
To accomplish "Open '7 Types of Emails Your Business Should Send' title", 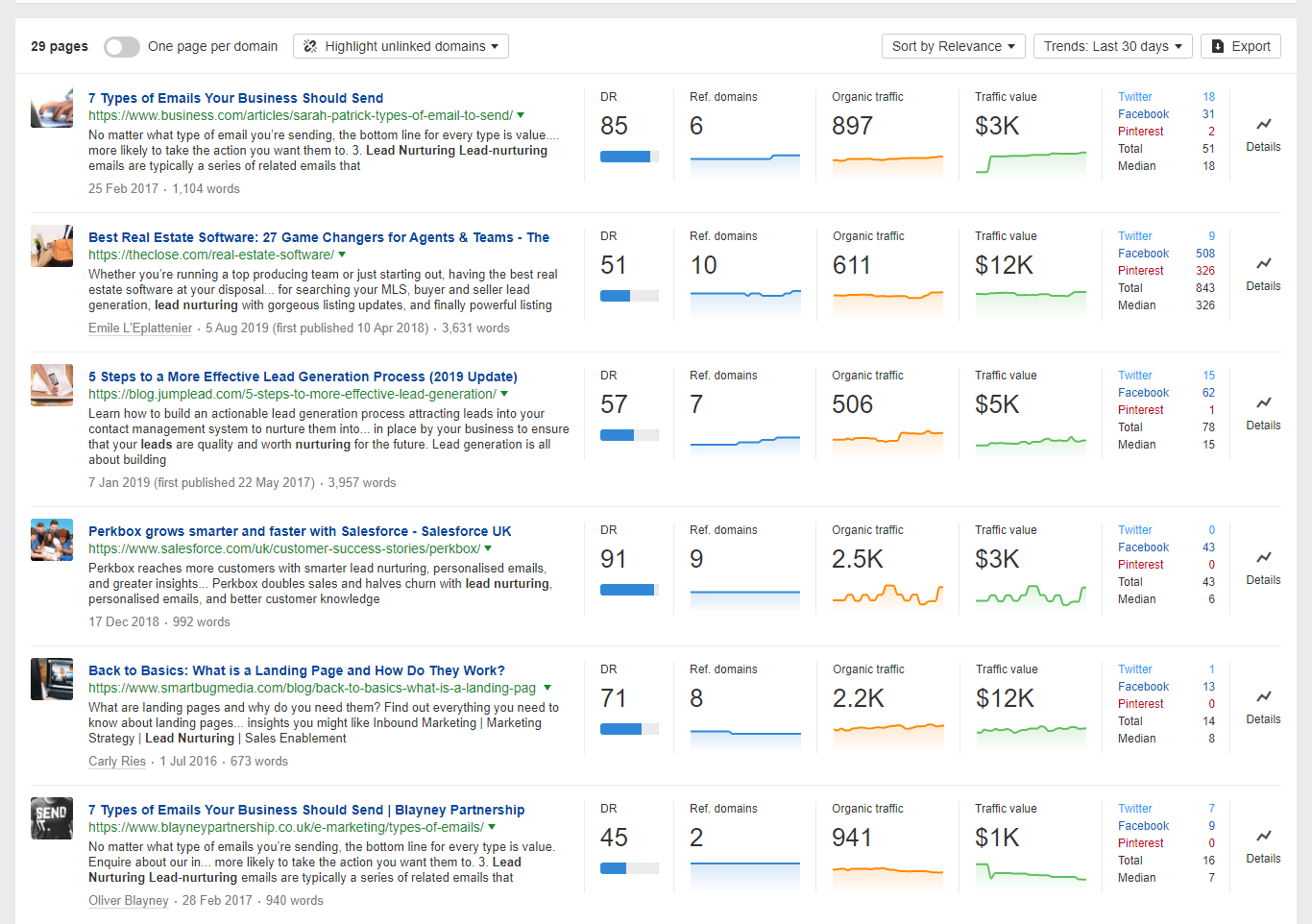I will pyautogui.click(x=235, y=98).
